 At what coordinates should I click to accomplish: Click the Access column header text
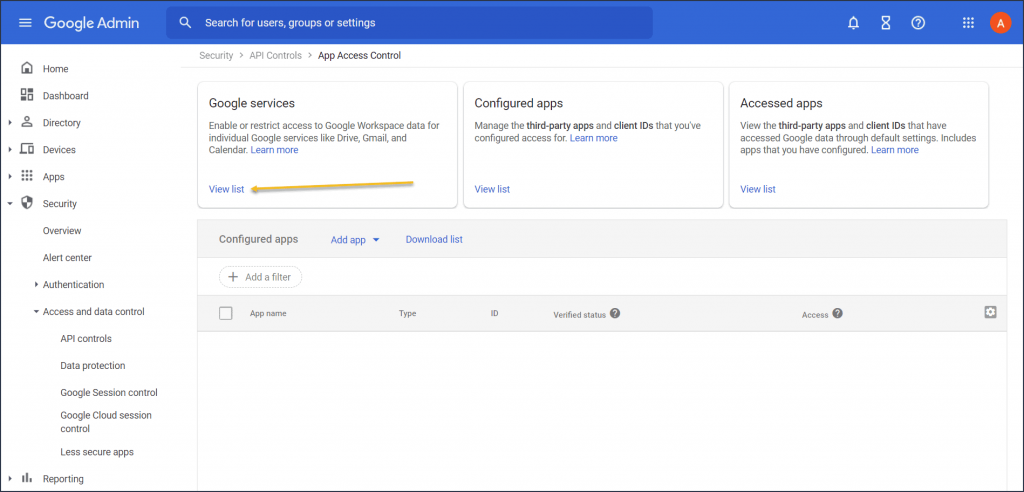[x=815, y=314]
